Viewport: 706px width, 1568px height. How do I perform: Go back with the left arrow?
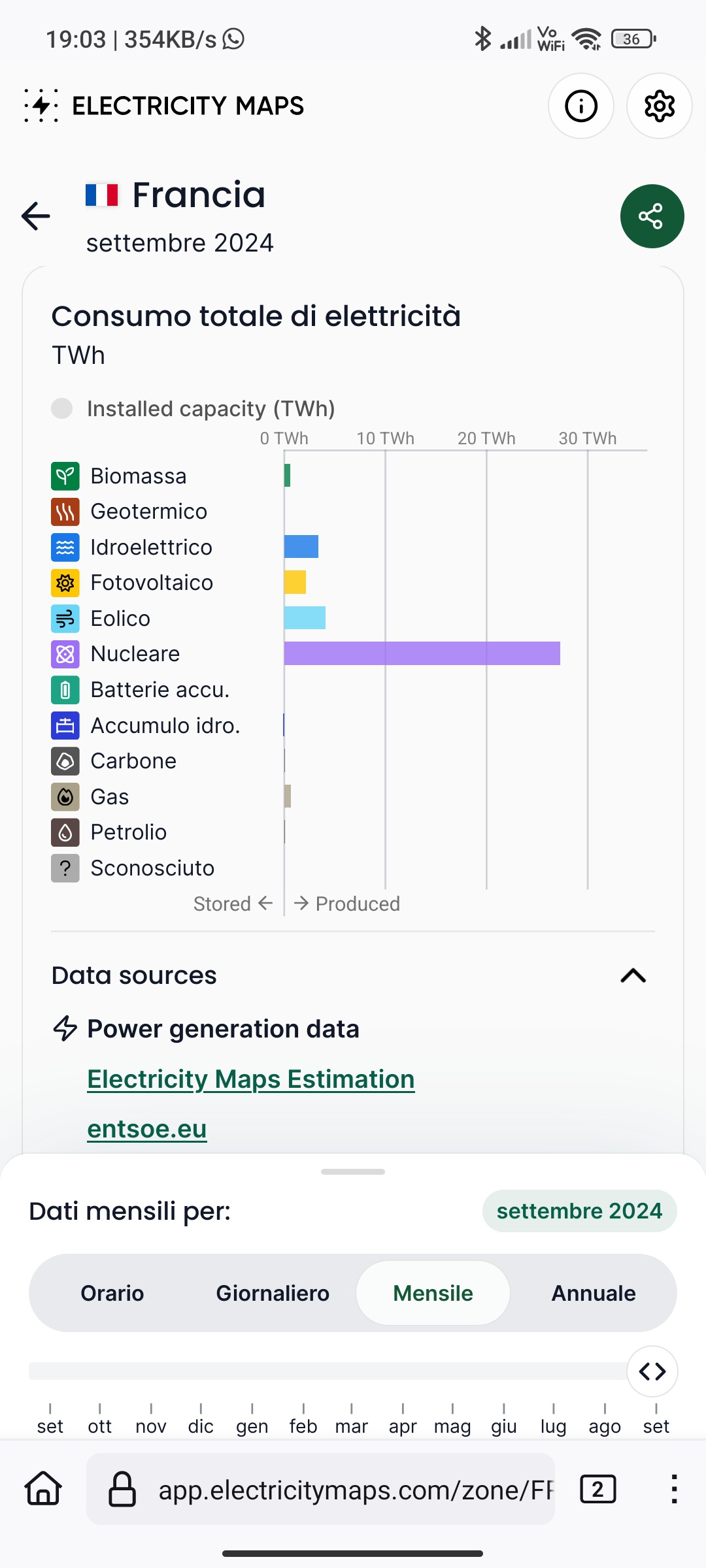point(36,216)
